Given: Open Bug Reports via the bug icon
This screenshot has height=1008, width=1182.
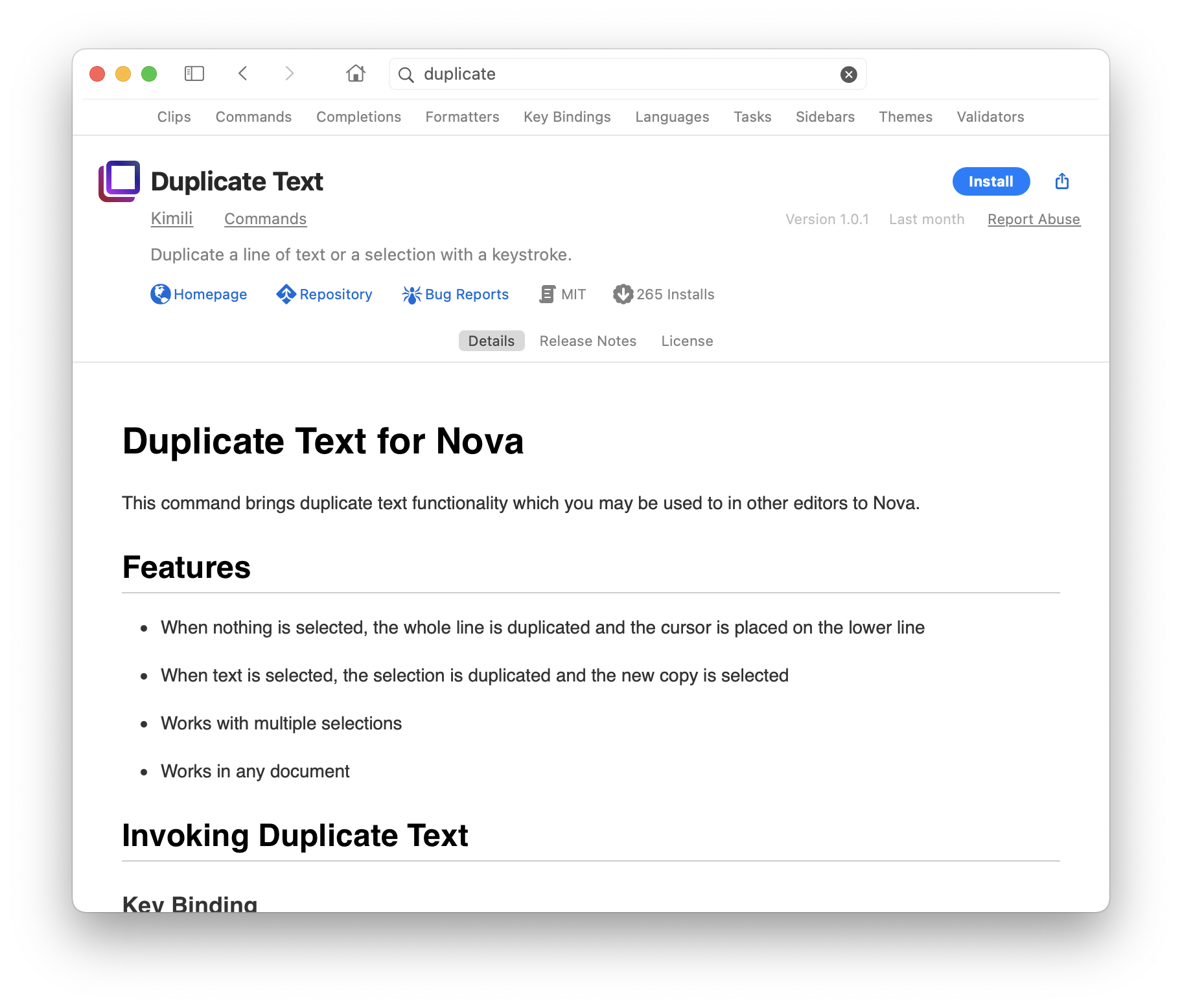Looking at the screenshot, I should (x=411, y=294).
